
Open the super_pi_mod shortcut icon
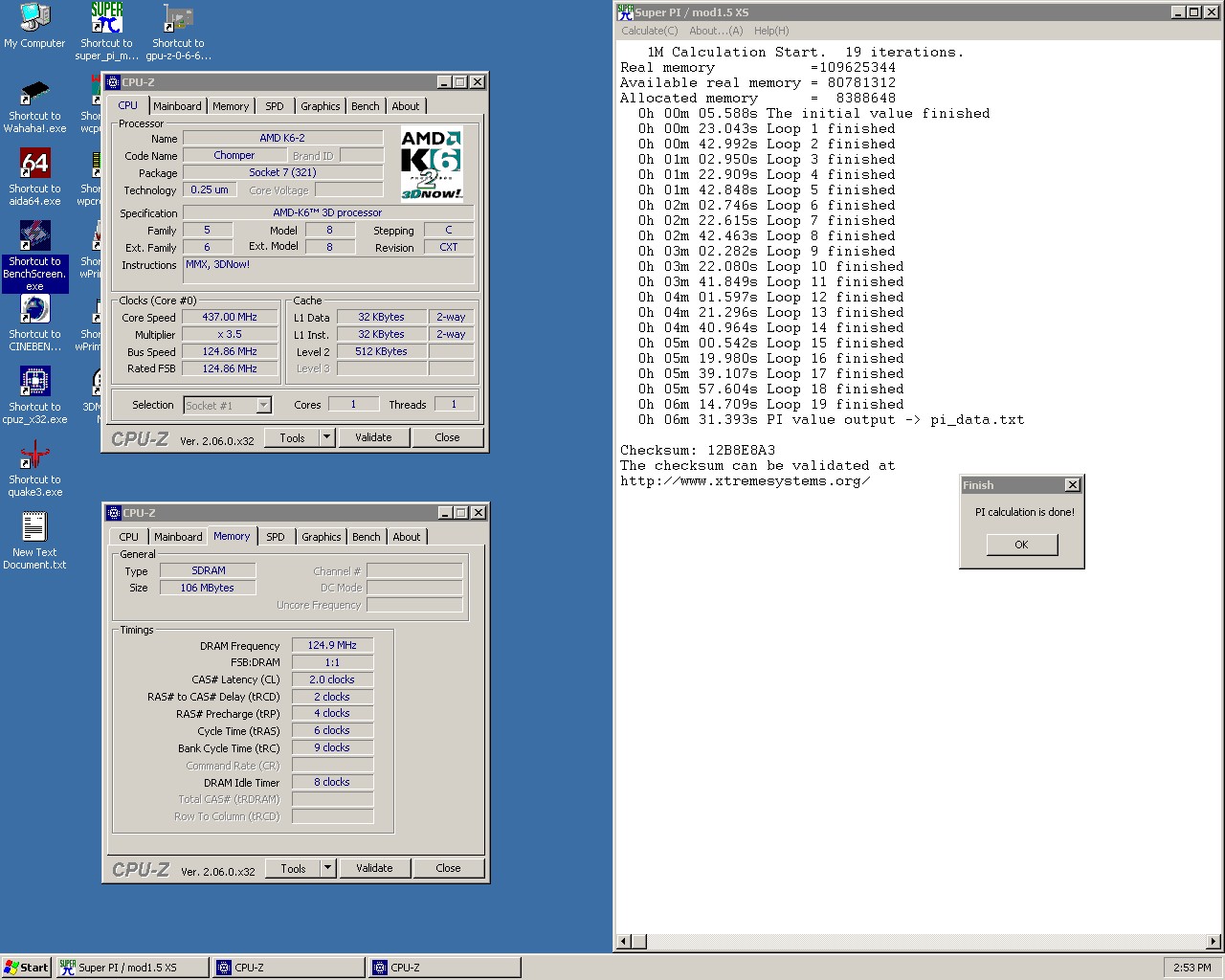(106, 17)
